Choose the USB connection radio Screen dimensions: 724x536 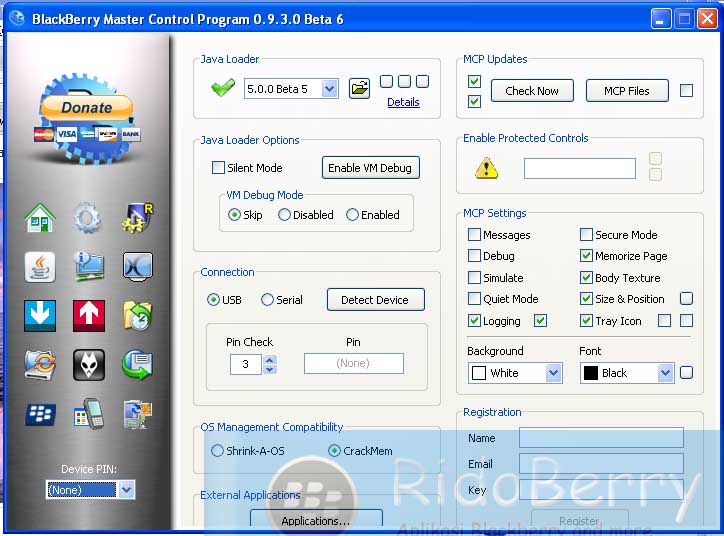click(213, 300)
